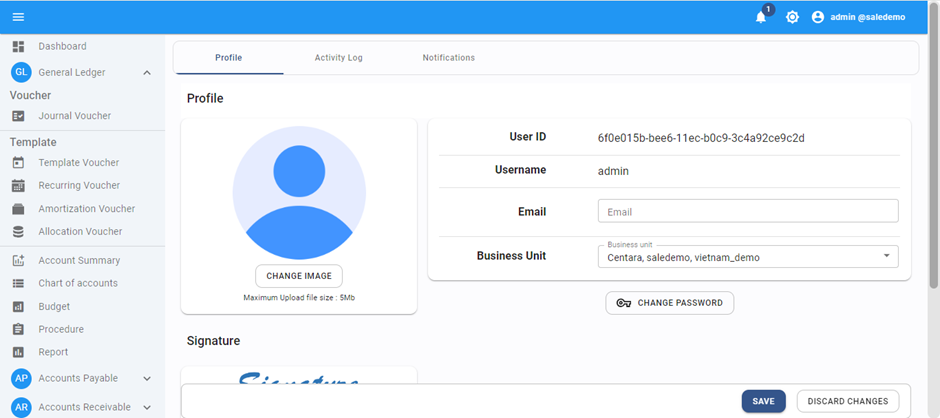This screenshot has width=940, height=418.
Task: Click the Change Password button
Action: point(669,303)
